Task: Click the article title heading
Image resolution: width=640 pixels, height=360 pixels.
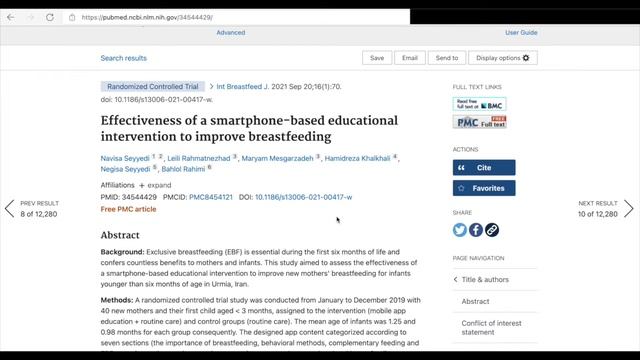Action: pos(249,129)
